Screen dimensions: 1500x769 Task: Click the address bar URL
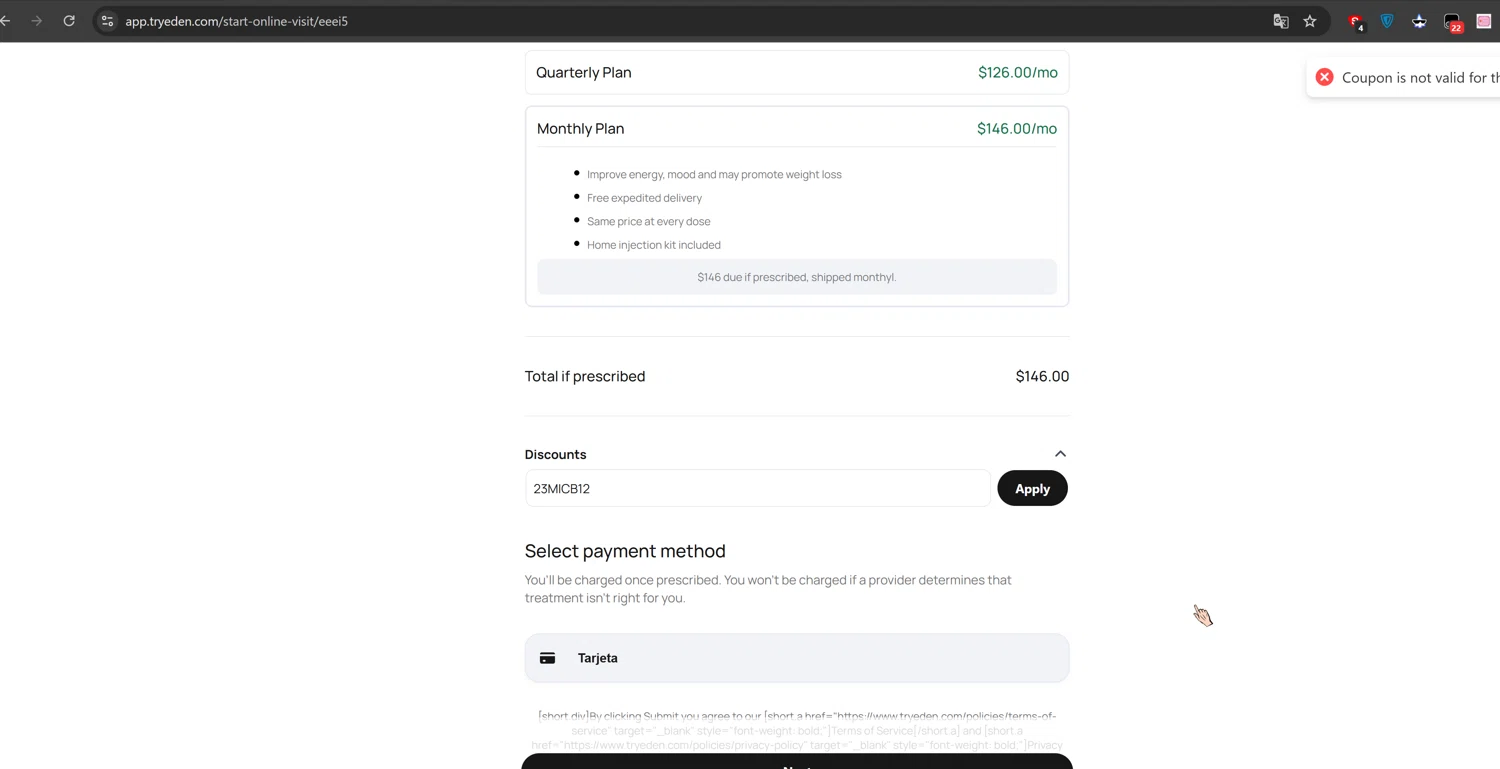pyautogui.click(x=236, y=21)
